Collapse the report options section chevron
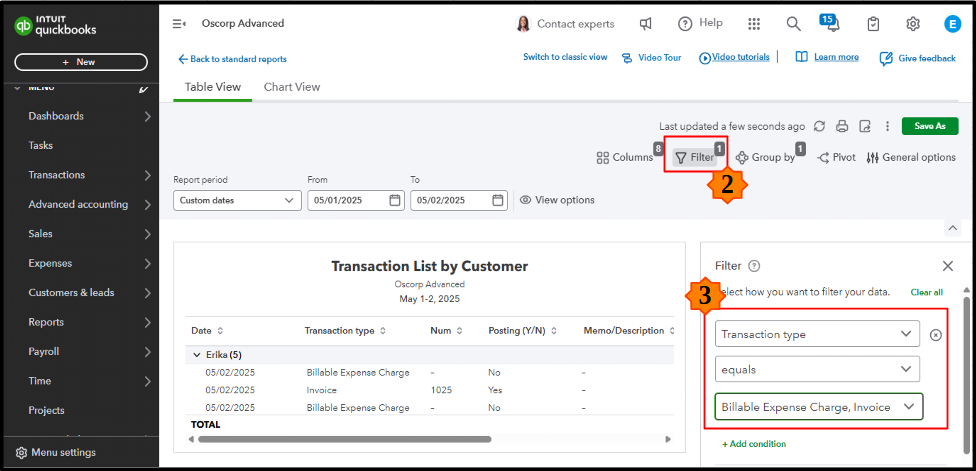 click(x=952, y=228)
